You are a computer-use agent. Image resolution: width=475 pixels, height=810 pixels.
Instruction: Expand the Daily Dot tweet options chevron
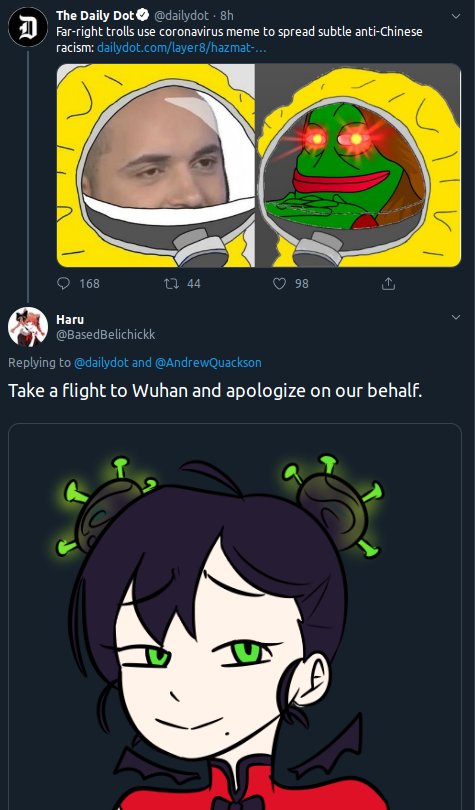[x=456, y=17]
